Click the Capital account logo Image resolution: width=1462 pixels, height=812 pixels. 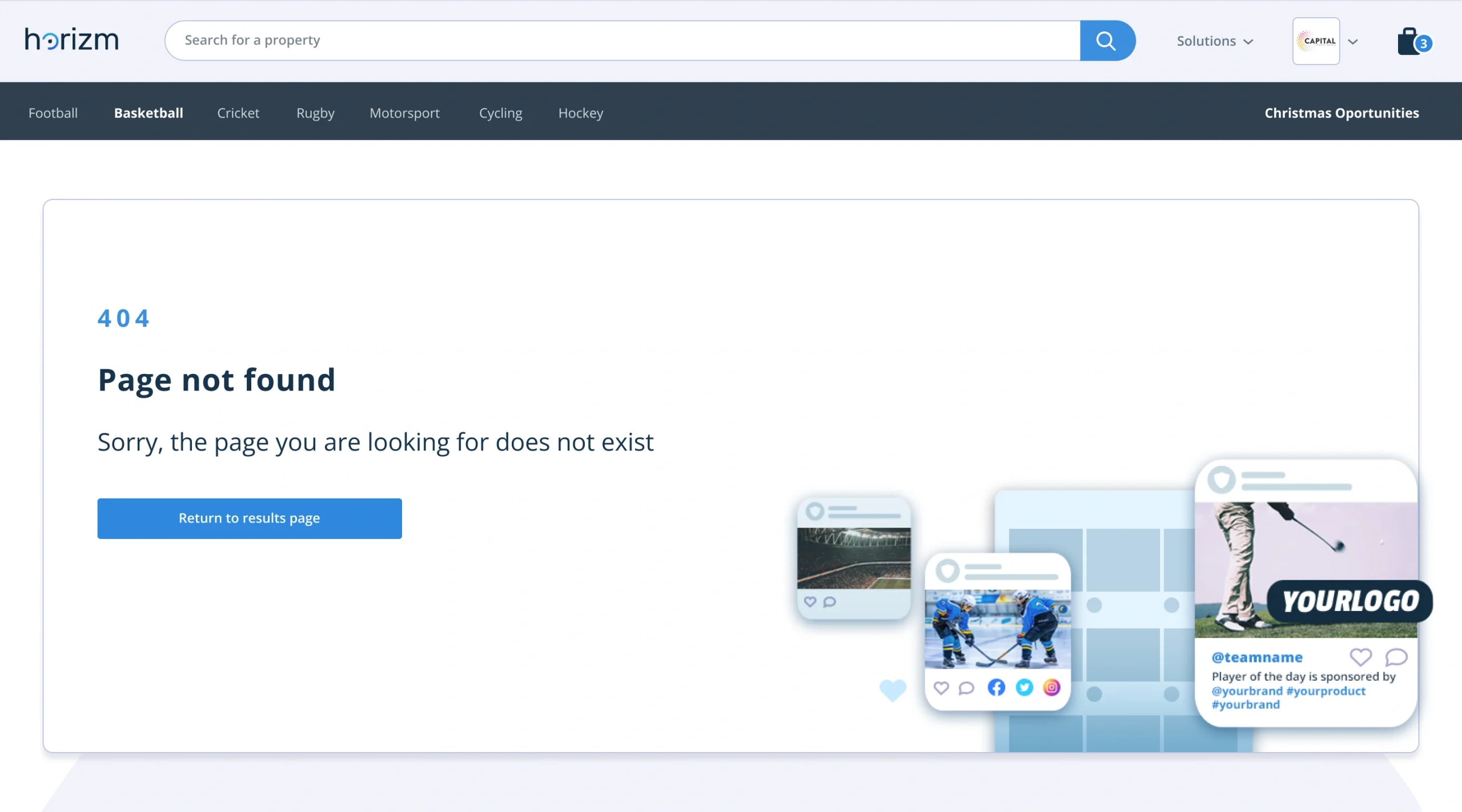(1316, 41)
